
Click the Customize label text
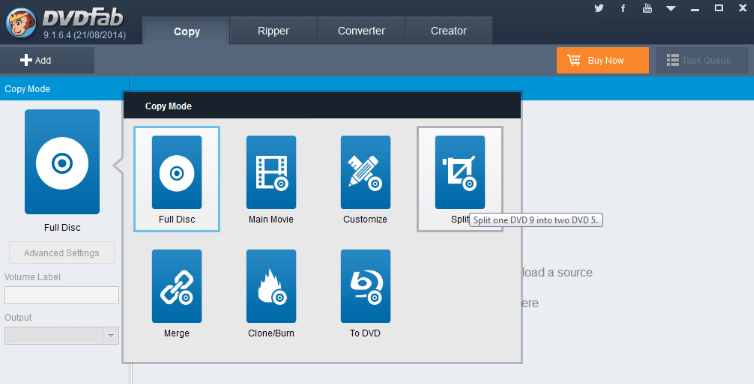[x=365, y=220]
